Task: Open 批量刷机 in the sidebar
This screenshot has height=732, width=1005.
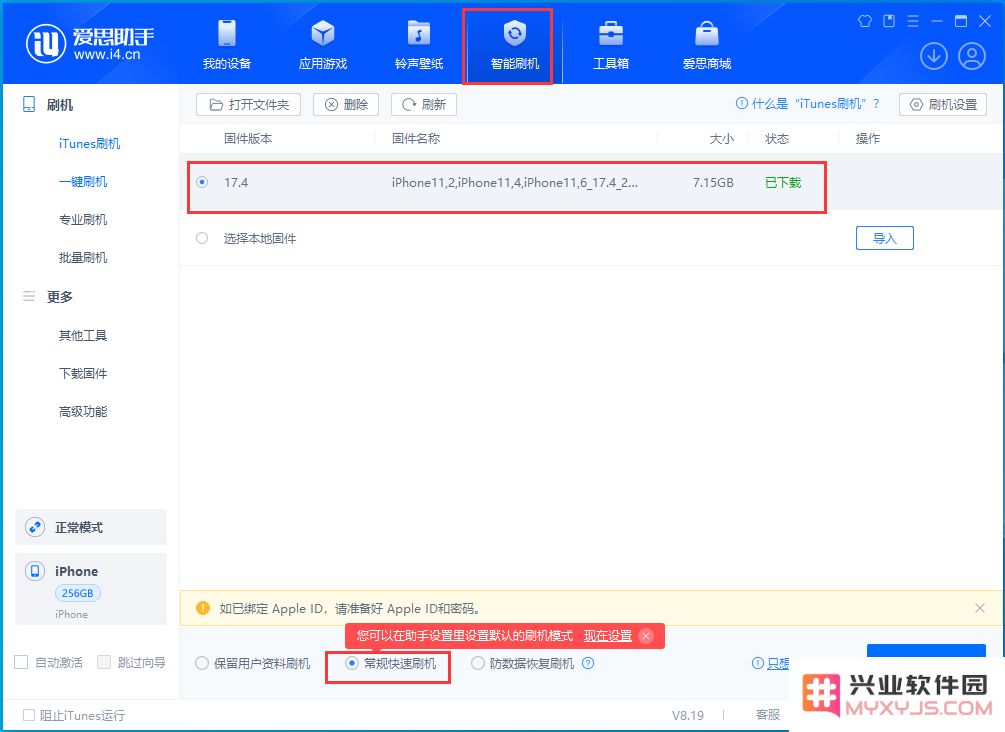Action: click(x=83, y=258)
